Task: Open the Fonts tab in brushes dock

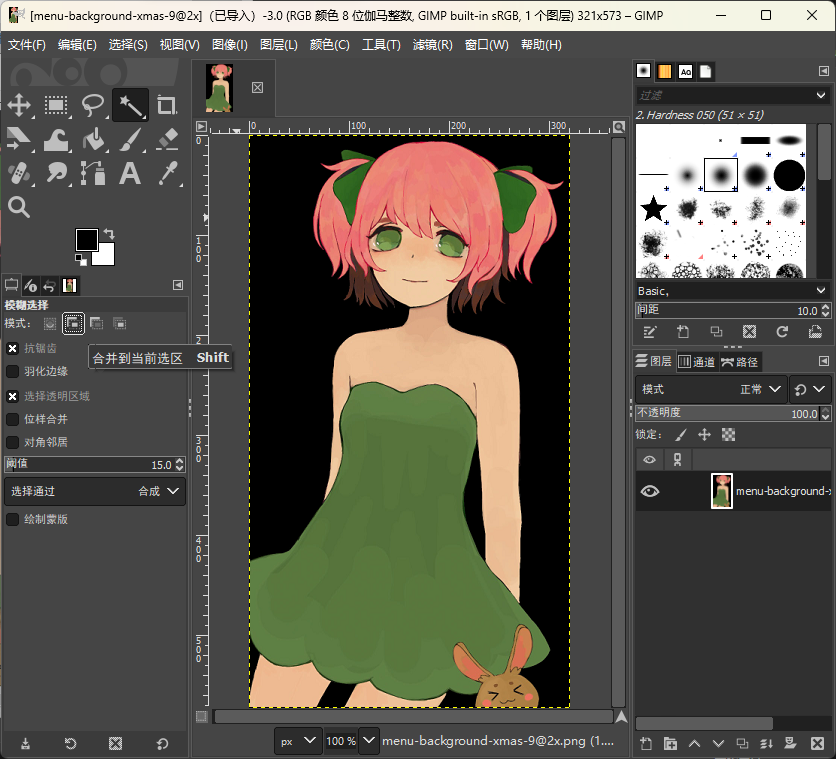Action: pos(686,71)
